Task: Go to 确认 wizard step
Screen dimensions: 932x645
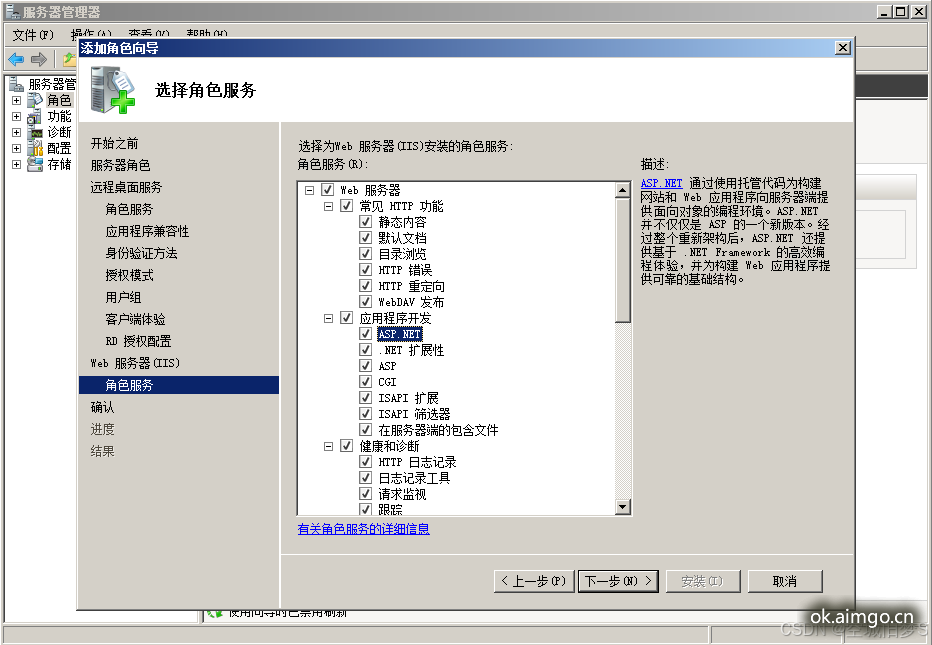Action: 102,407
